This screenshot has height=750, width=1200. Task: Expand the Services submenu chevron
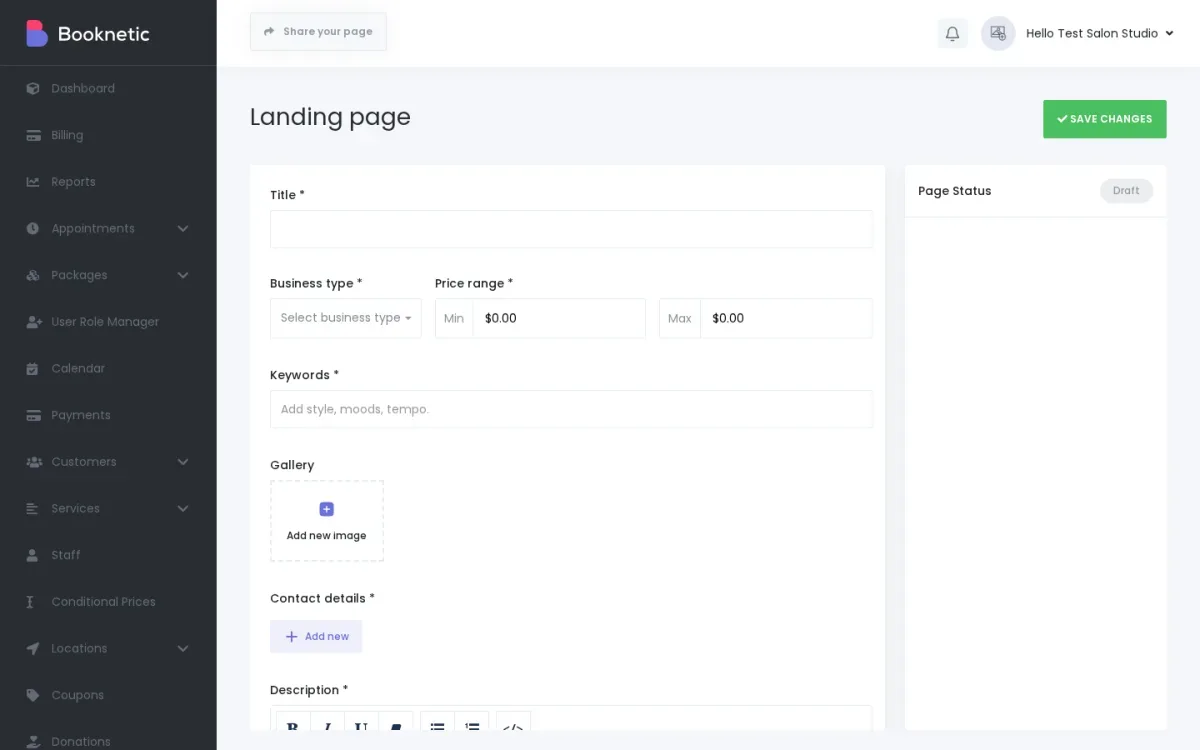183,508
